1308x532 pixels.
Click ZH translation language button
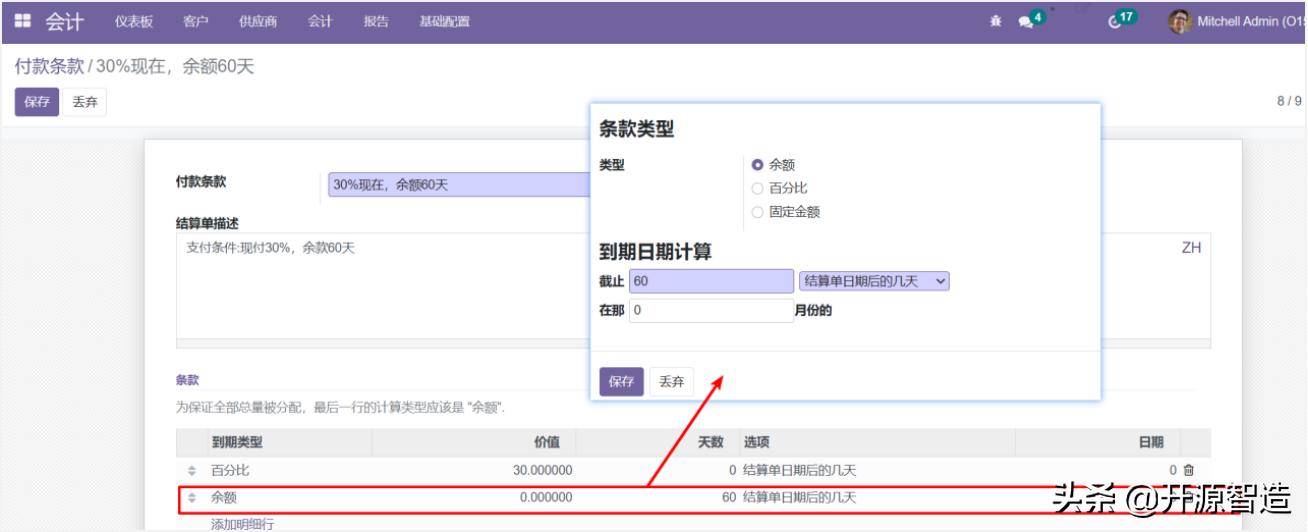pyautogui.click(x=1191, y=249)
